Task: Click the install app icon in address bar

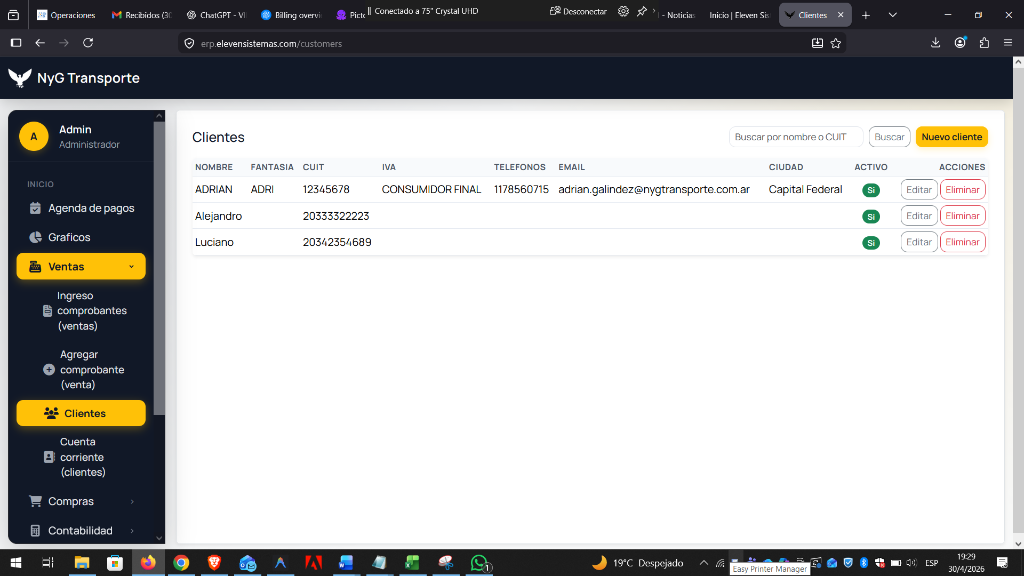Action: pos(817,43)
